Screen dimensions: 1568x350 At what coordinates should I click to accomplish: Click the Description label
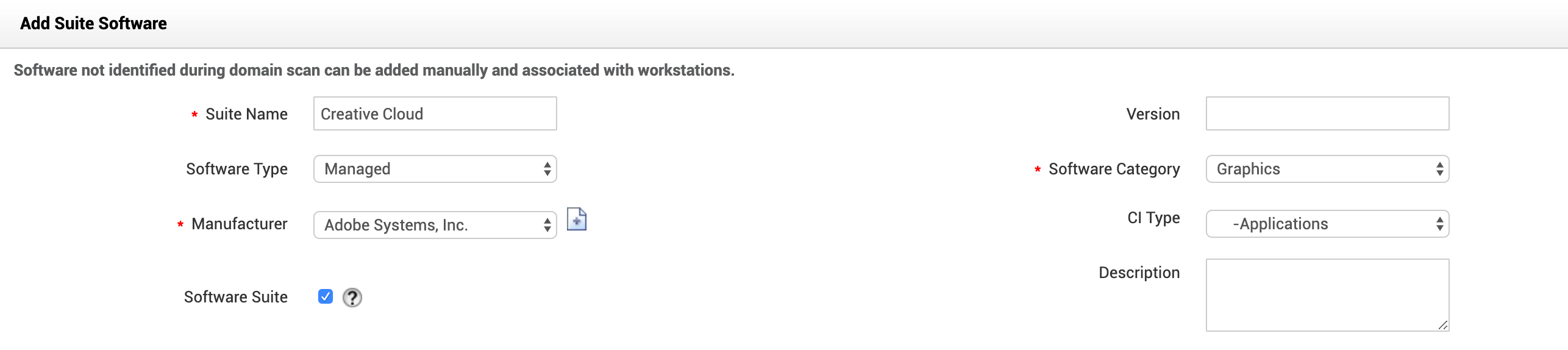1139,273
